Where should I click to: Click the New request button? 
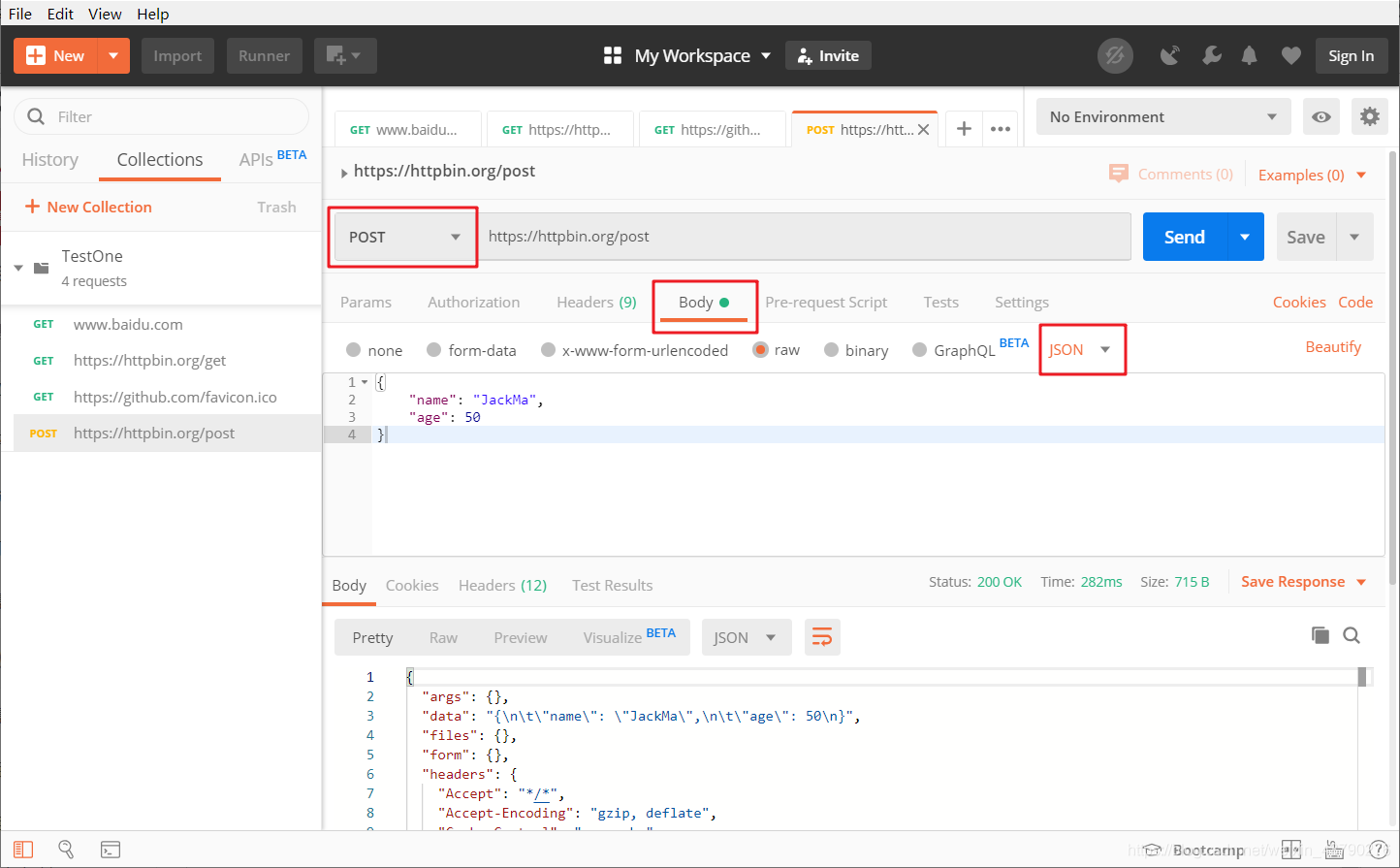(56, 56)
